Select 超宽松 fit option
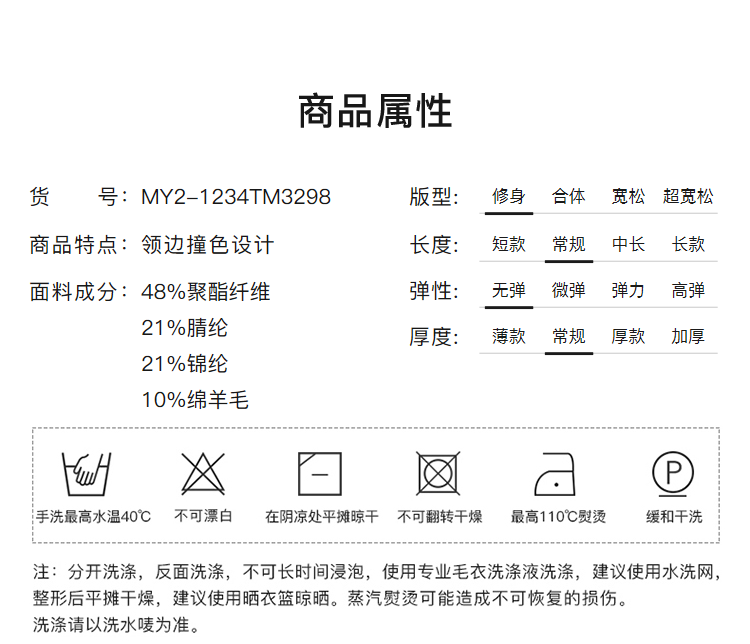Image resolution: width=750 pixels, height=644 pixels. (688, 197)
